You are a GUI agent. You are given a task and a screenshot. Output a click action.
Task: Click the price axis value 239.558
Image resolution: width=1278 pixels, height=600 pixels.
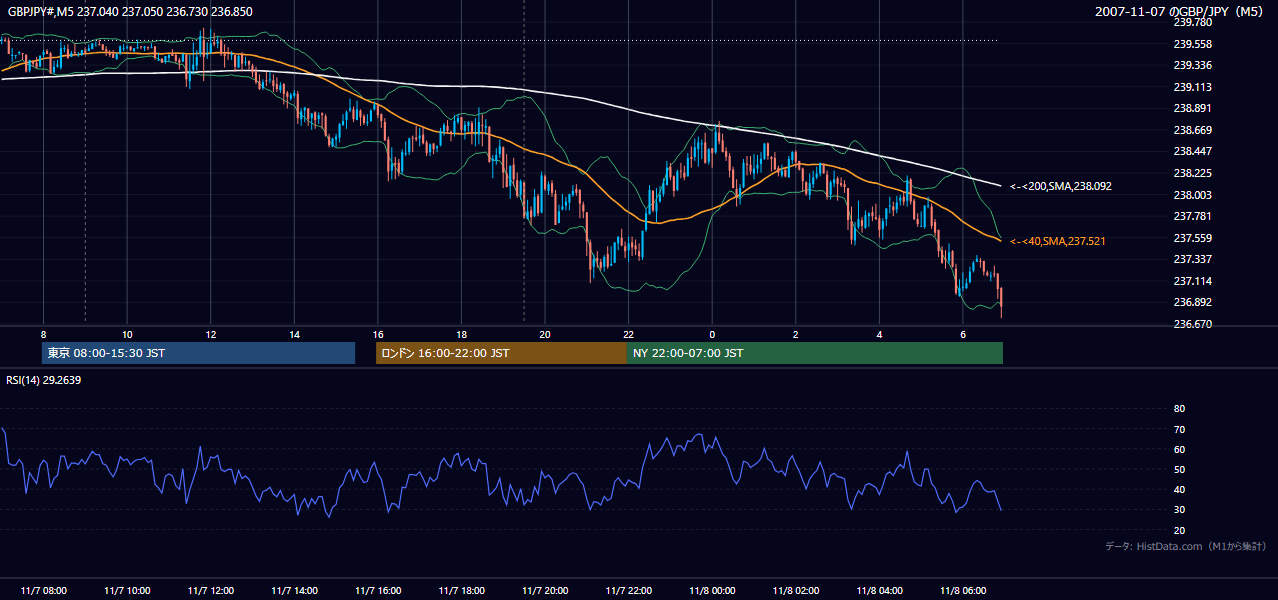pyautogui.click(x=1192, y=44)
